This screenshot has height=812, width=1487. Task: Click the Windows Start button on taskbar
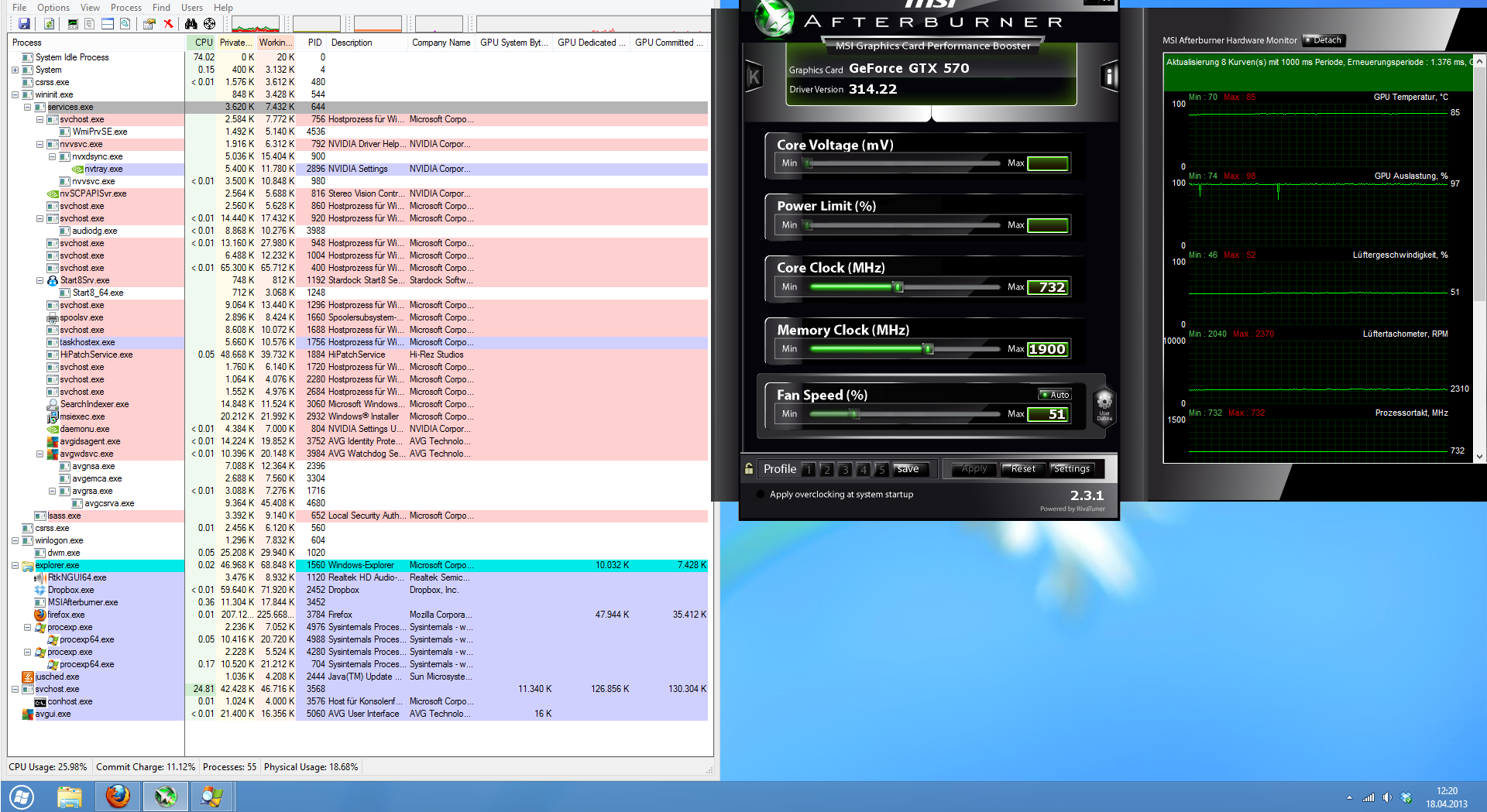pyautogui.click(x=22, y=797)
